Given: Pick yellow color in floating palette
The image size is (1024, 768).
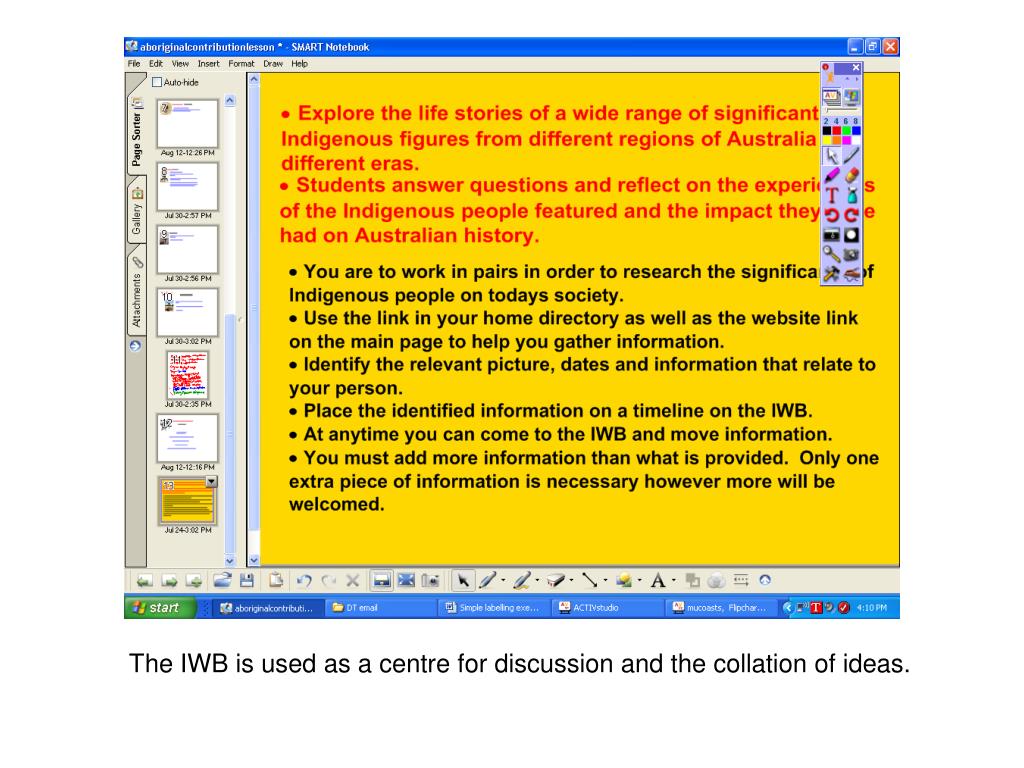Looking at the screenshot, I should pyautogui.click(x=826, y=140).
